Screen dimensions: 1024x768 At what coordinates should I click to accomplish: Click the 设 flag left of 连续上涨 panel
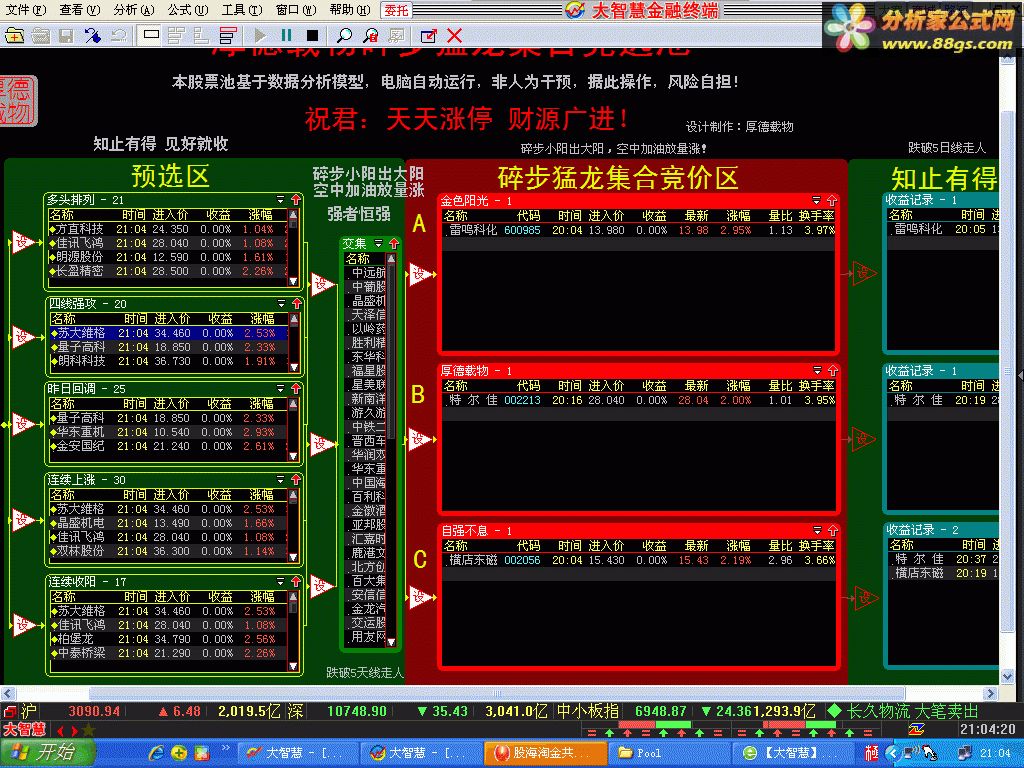[24, 520]
